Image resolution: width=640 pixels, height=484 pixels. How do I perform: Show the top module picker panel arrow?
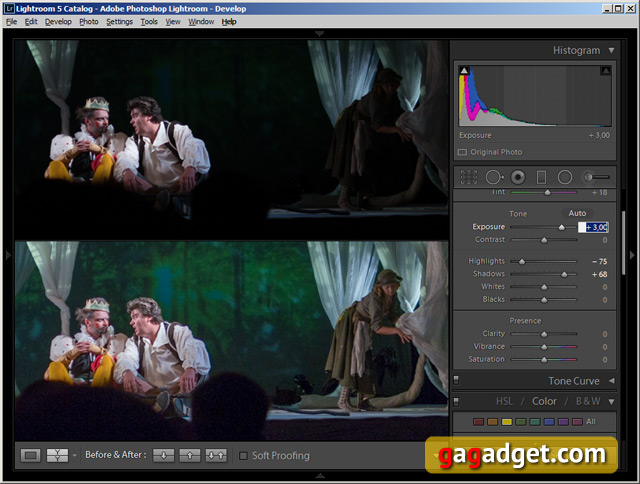point(320,33)
